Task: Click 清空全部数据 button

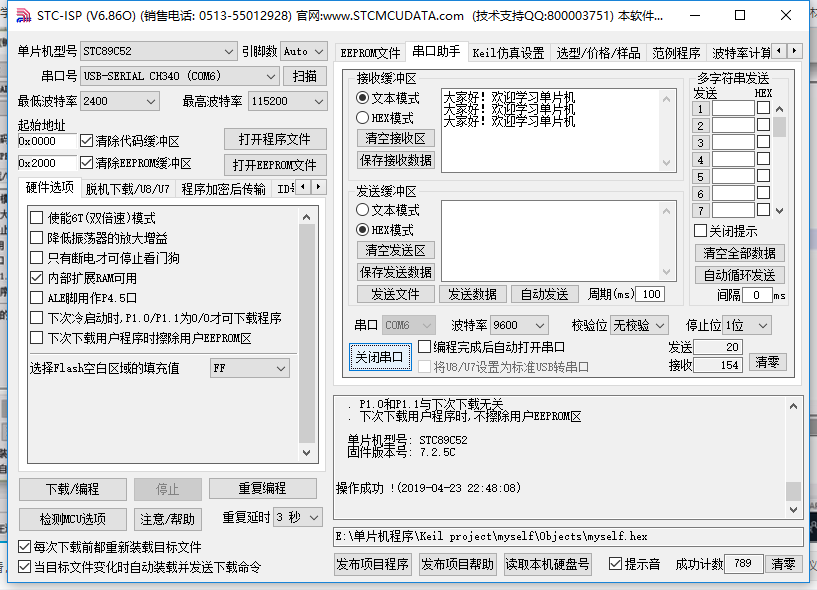Action: pos(739,253)
